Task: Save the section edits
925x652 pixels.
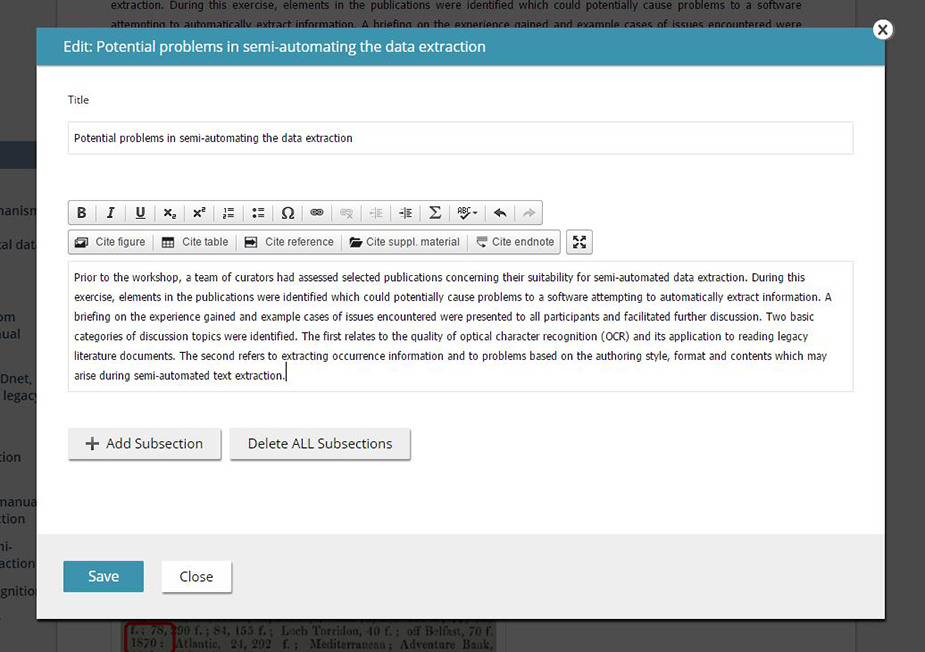Action: [103, 576]
